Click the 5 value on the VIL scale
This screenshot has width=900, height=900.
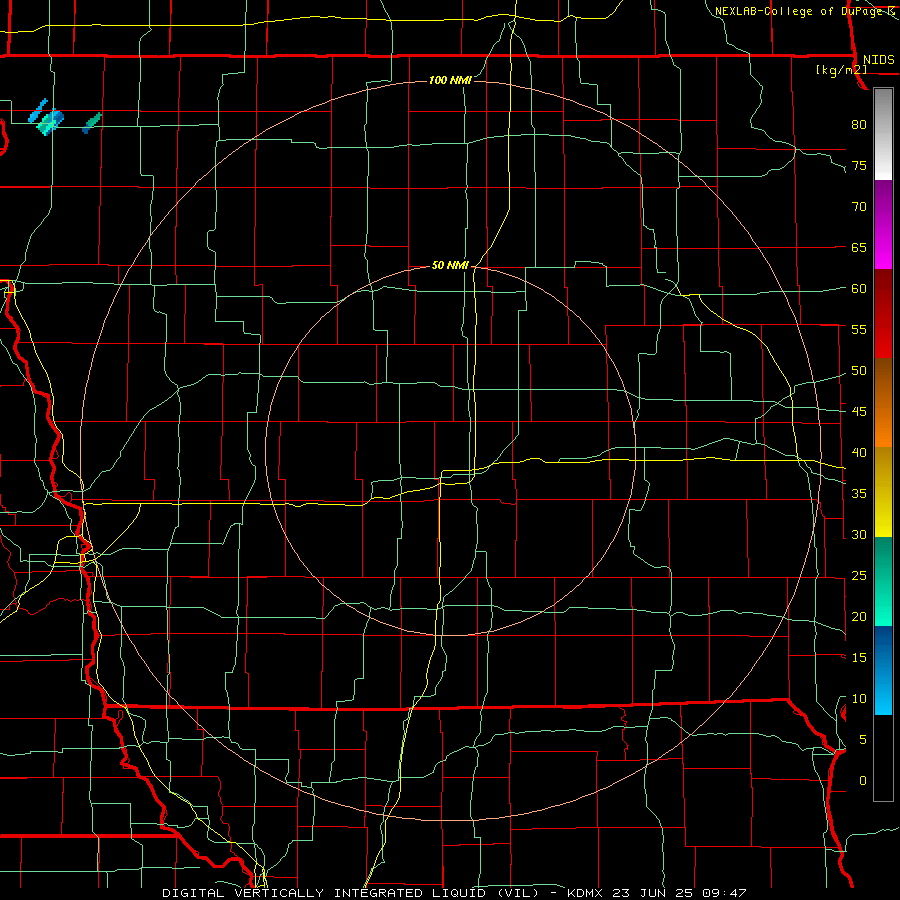pos(863,739)
